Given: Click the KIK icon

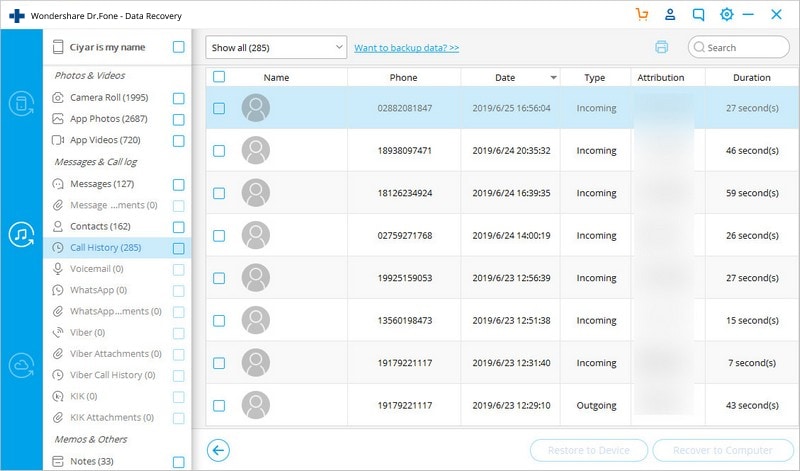Looking at the screenshot, I should pyautogui.click(x=58, y=396).
